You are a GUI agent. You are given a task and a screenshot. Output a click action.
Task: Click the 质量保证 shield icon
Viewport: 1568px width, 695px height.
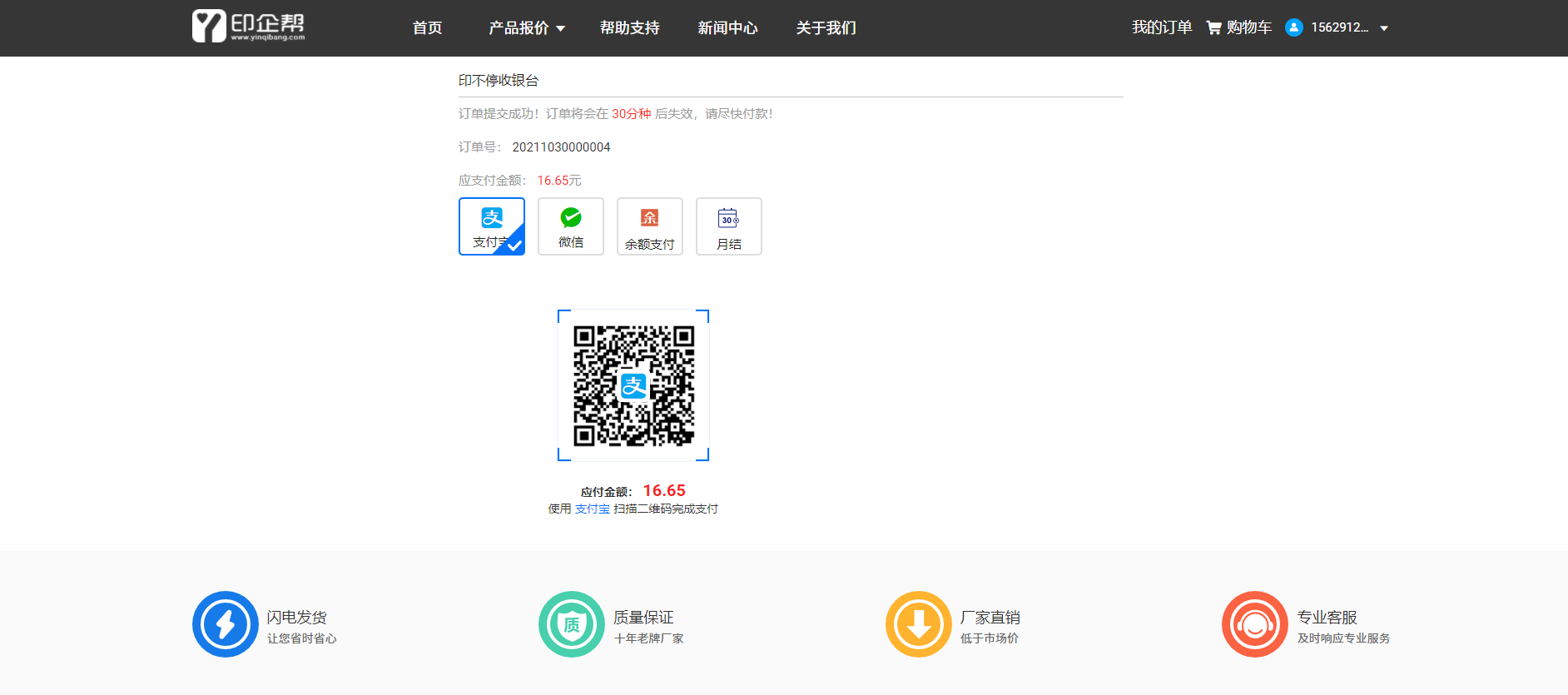tap(572, 624)
